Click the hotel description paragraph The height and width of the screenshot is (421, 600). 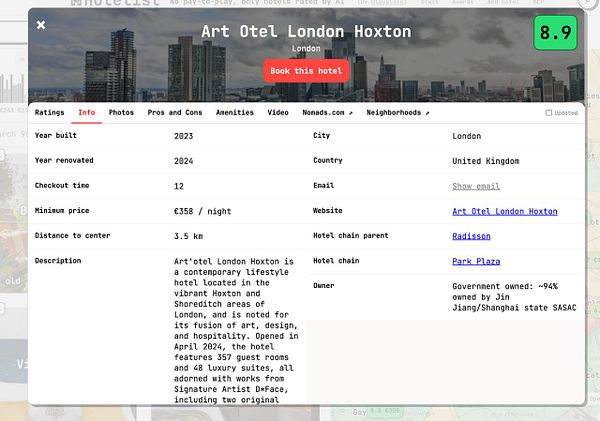tap(236, 331)
